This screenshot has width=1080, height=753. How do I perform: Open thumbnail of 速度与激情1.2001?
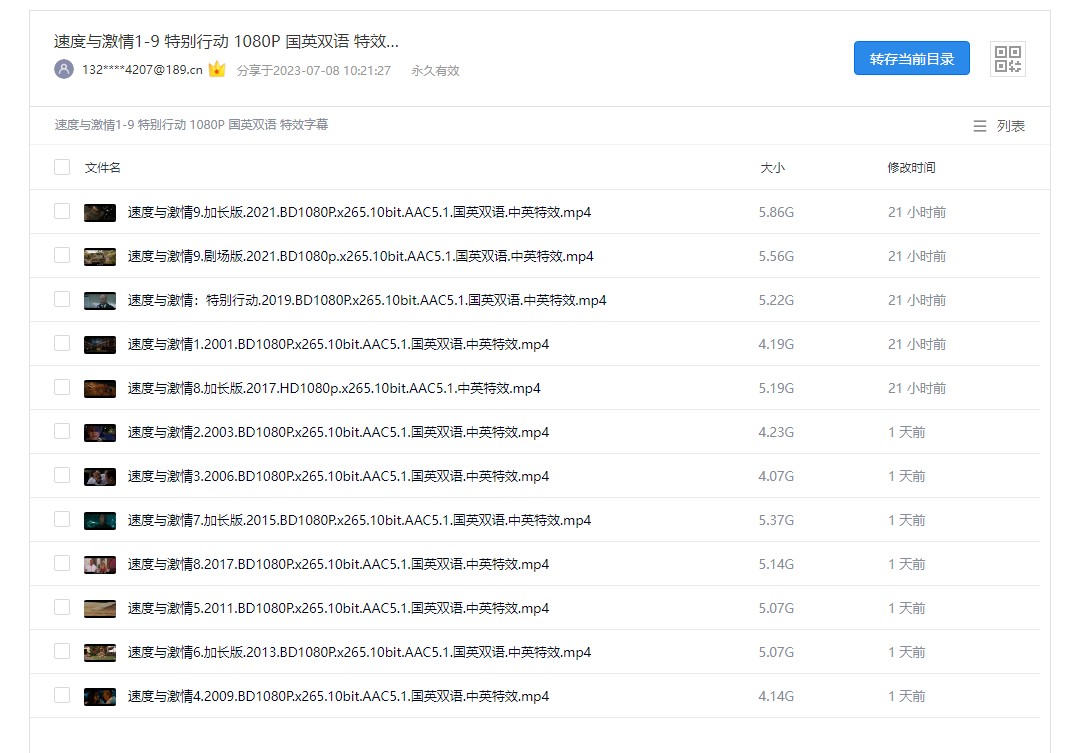click(x=100, y=344)
